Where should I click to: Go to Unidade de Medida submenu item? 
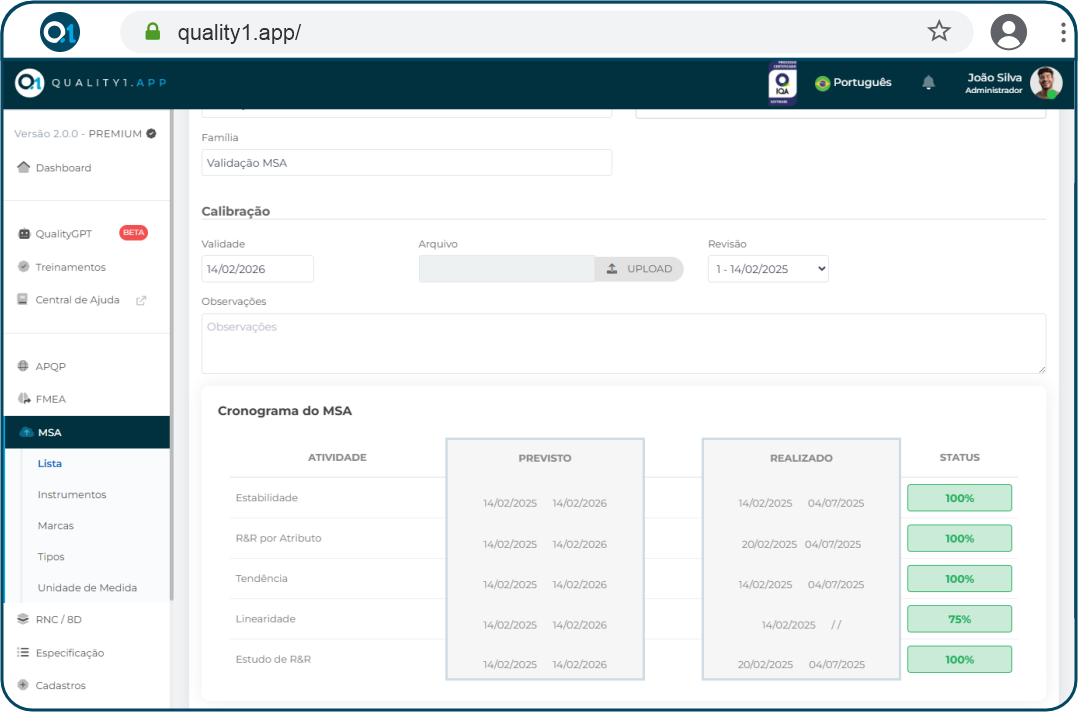point(87,588)
